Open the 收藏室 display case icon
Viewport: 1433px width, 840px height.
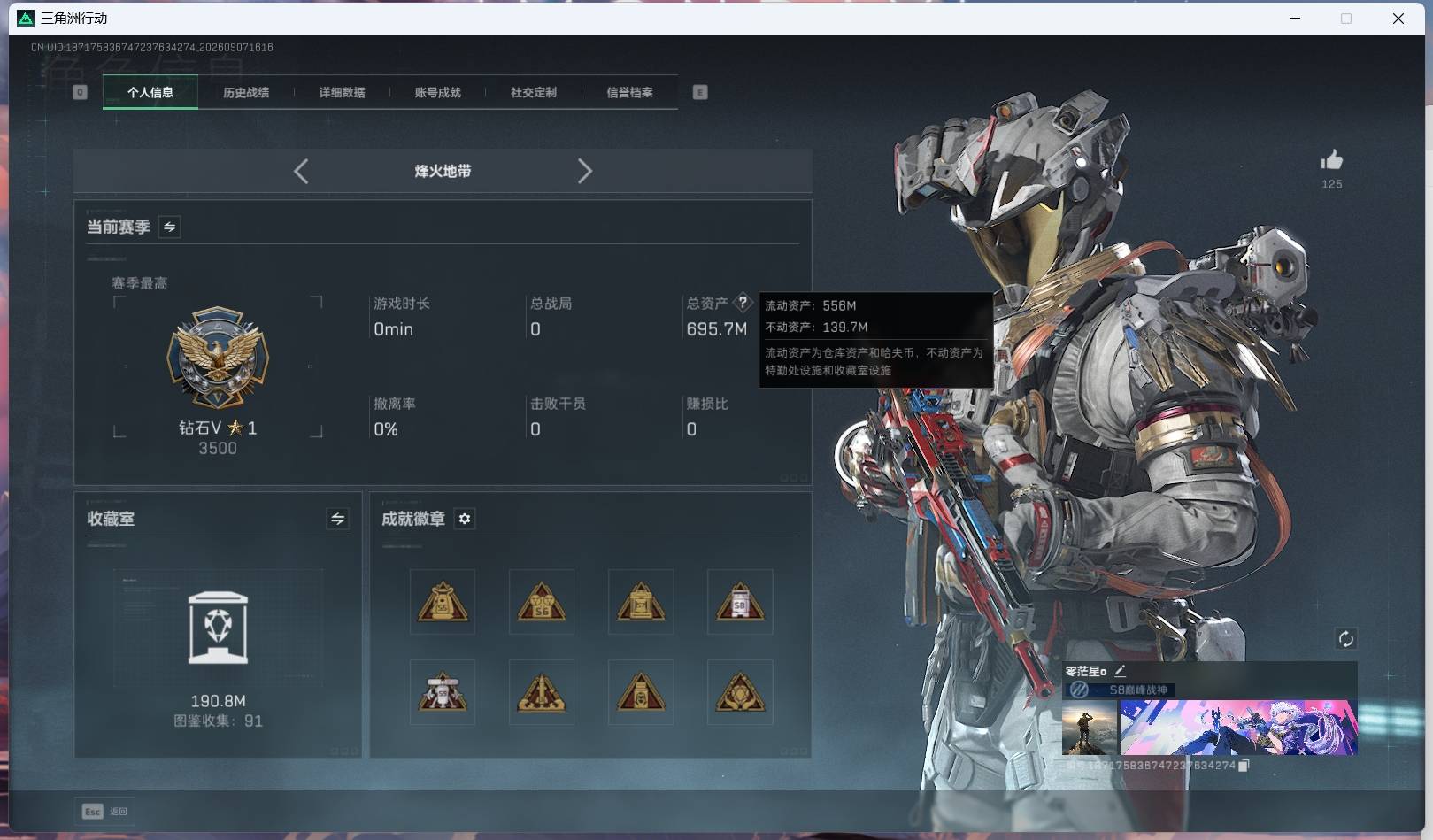coord(219,628)
